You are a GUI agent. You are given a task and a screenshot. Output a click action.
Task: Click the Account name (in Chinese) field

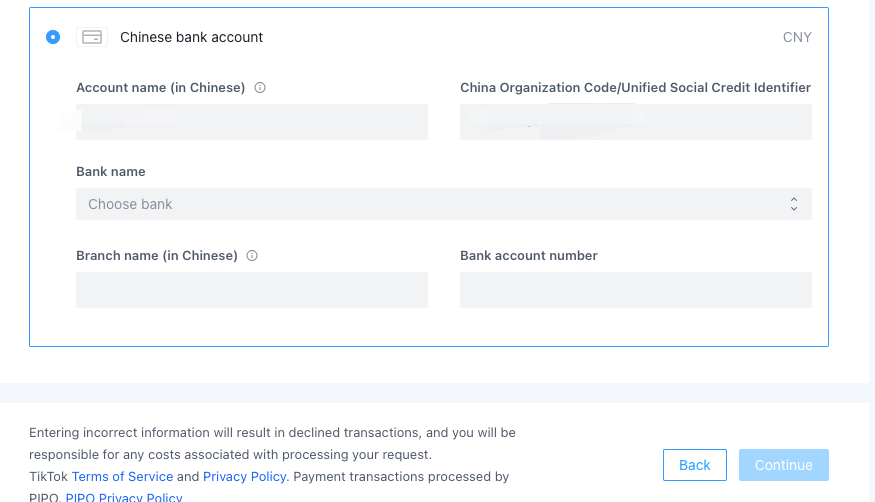[252, 122]
